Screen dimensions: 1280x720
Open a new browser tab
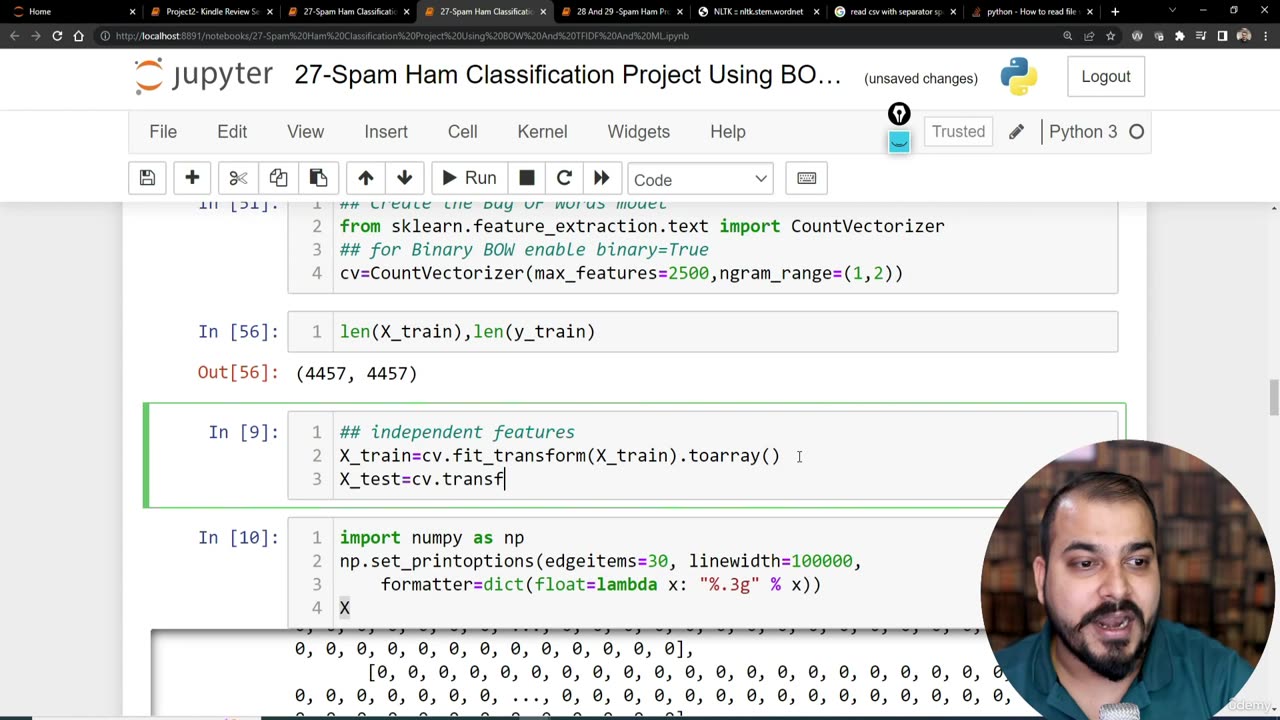tap(1115, 11)
